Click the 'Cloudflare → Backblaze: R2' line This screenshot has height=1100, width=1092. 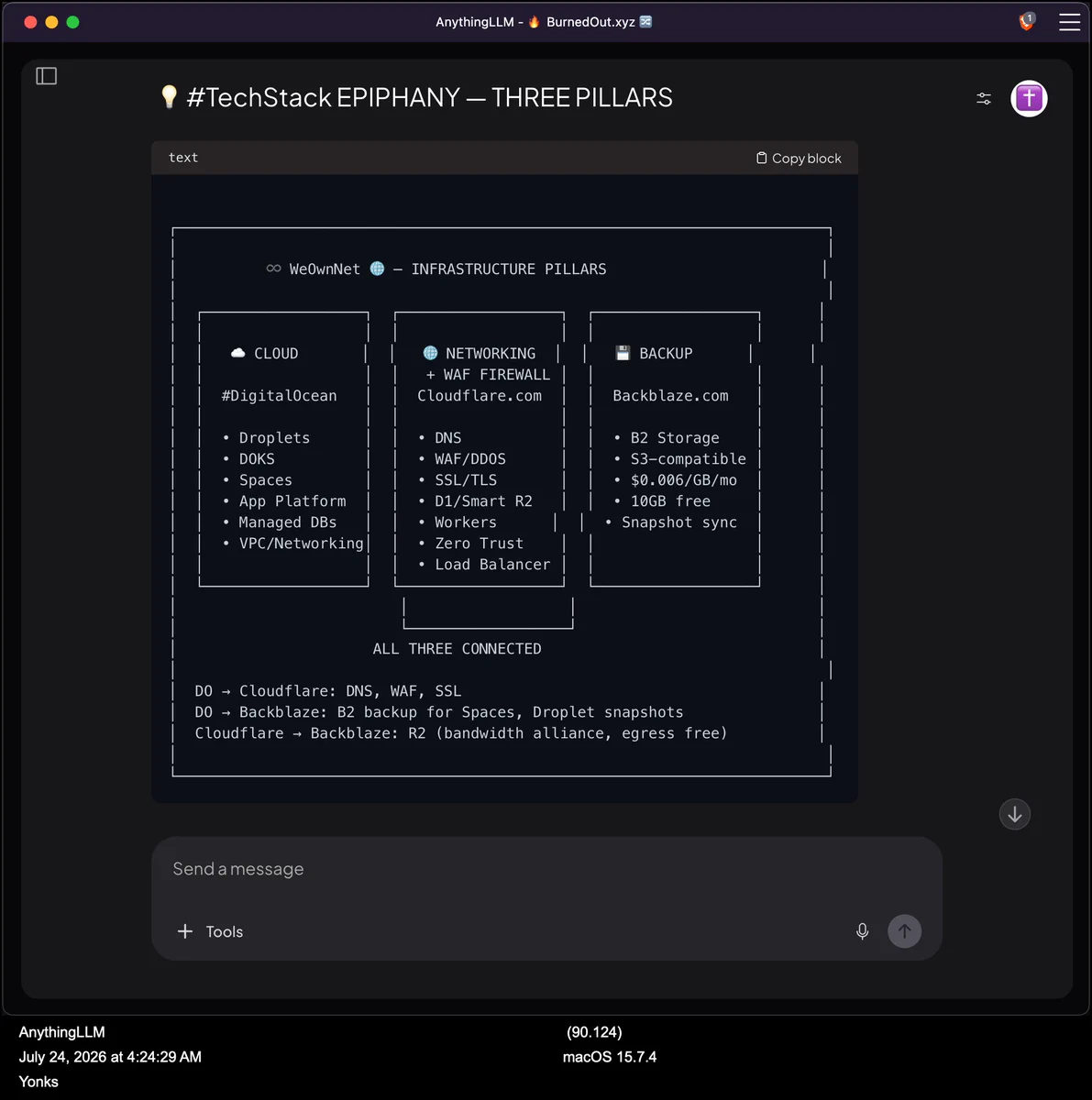[461, 733]
